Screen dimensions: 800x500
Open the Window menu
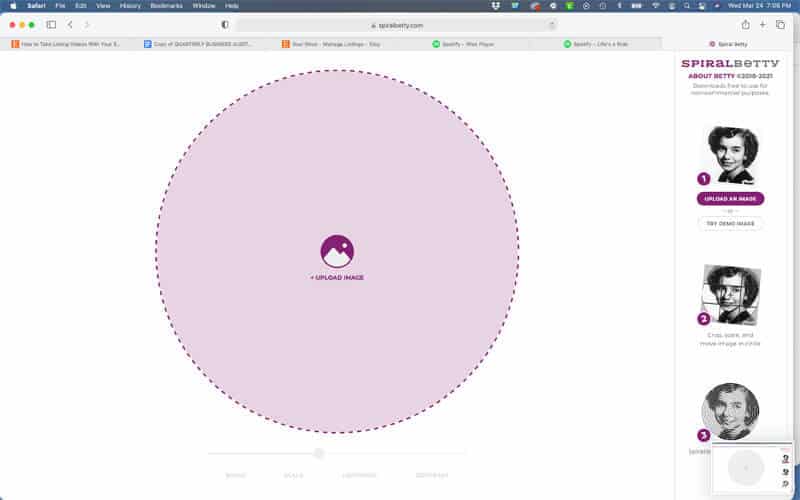(204, 6)
